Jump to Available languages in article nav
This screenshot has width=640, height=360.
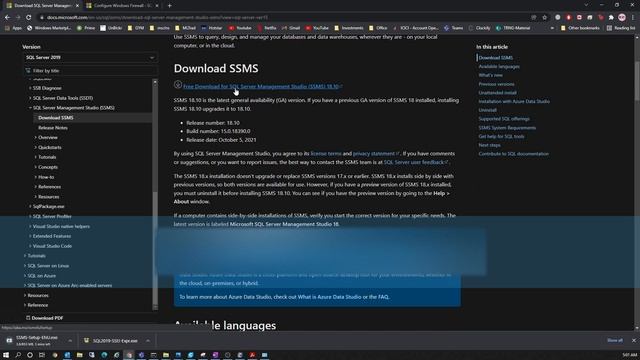click(499, 67)
